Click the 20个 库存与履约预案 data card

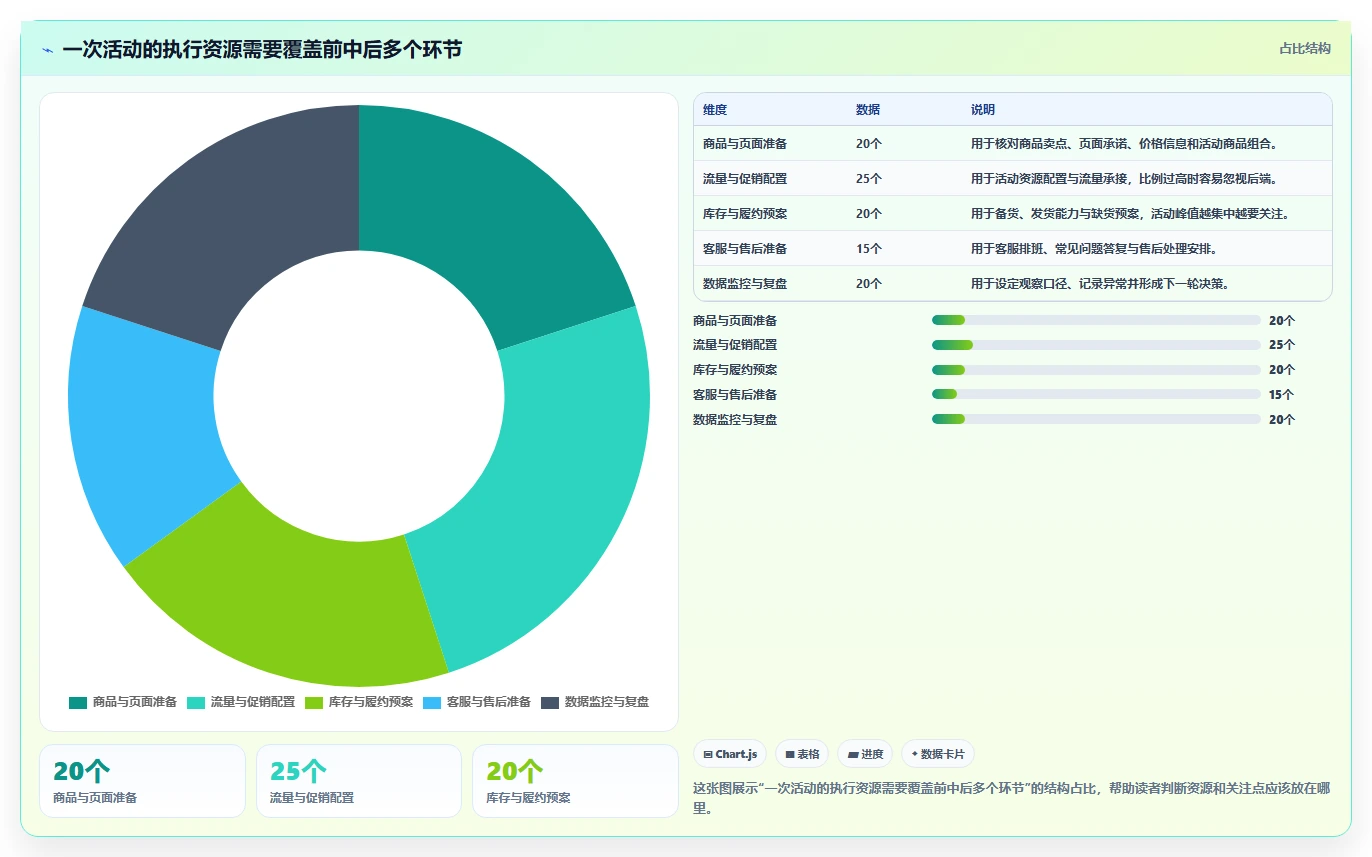(x=575, y=781)
